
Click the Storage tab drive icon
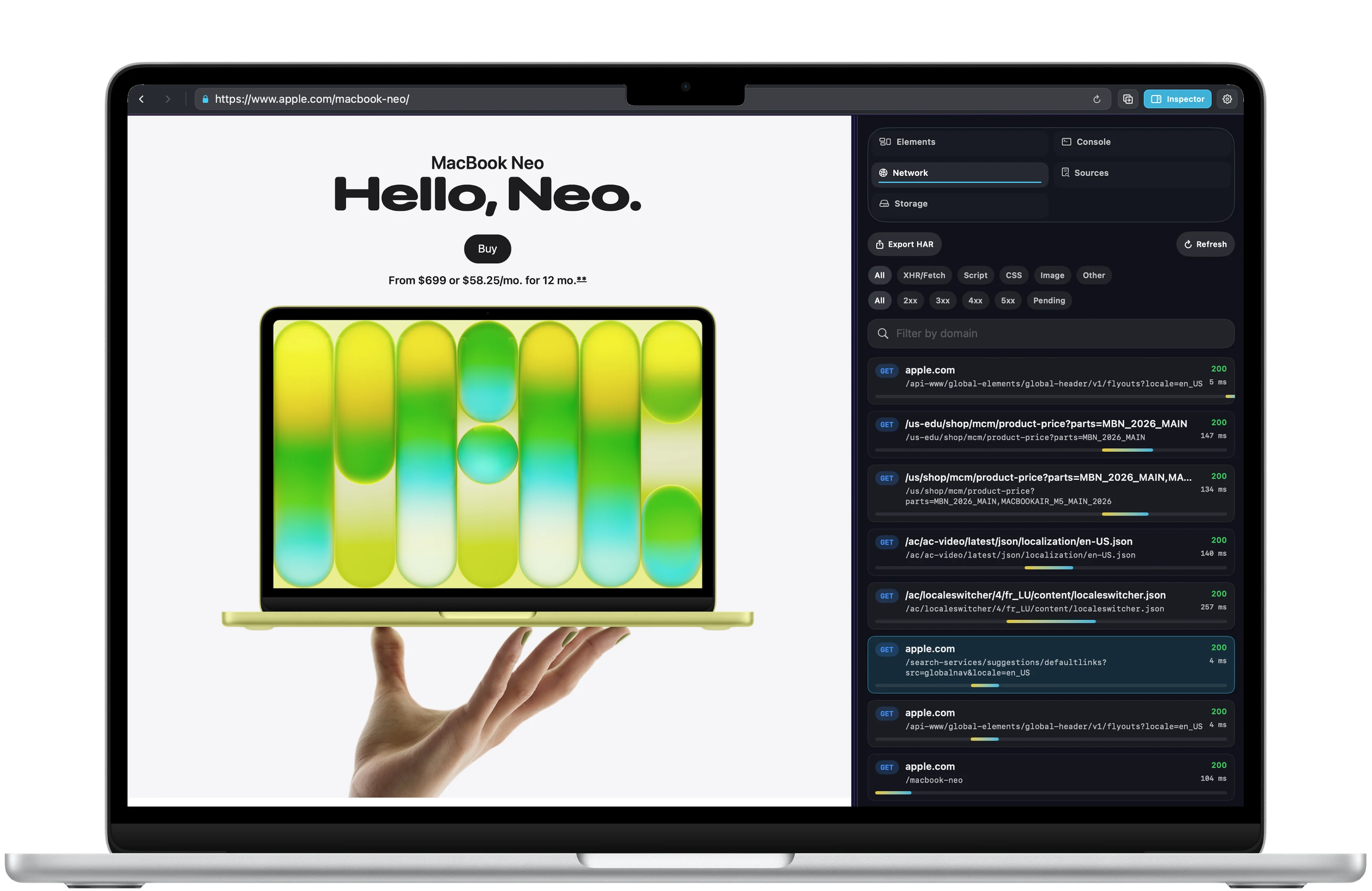[884, 203]
